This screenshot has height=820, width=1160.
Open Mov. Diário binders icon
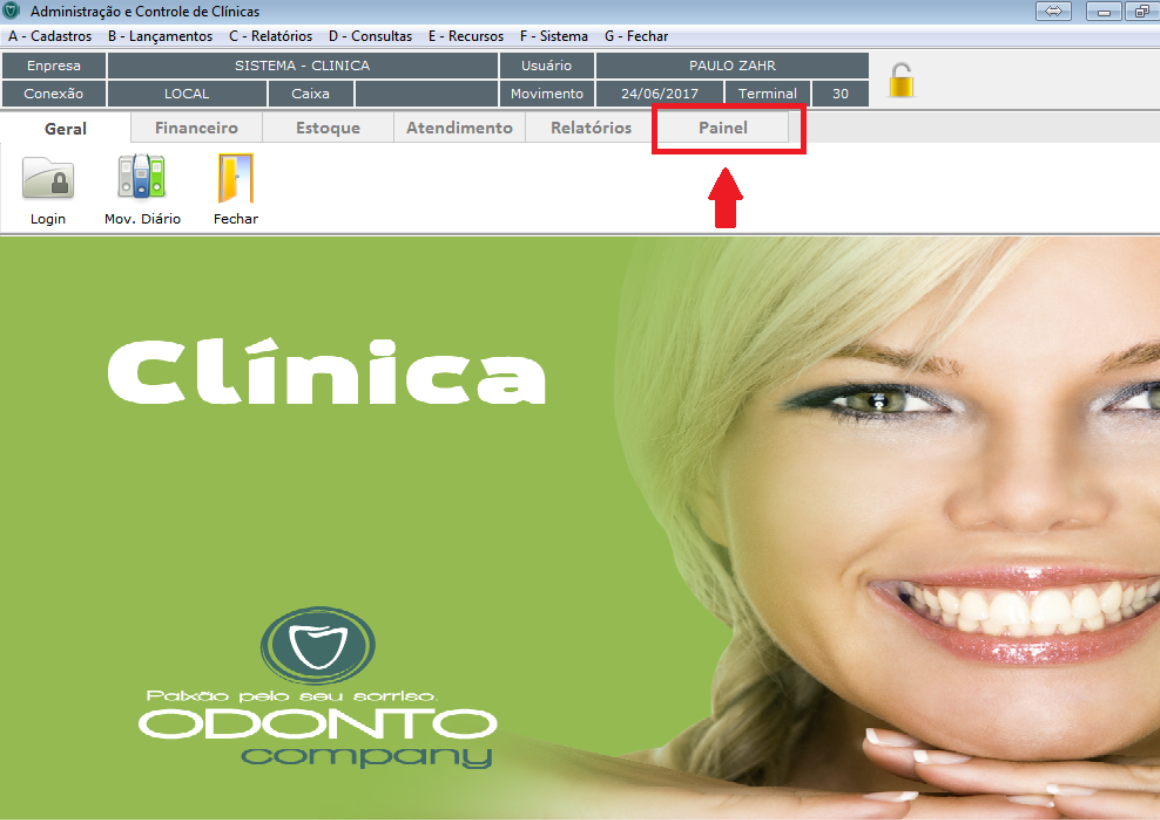141,176
